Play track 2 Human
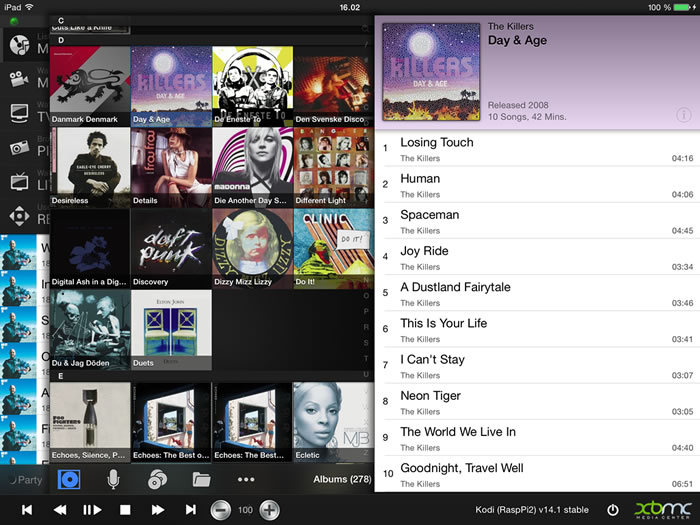The width and height of the screenshot is (700, 525). tap(537, 185)
